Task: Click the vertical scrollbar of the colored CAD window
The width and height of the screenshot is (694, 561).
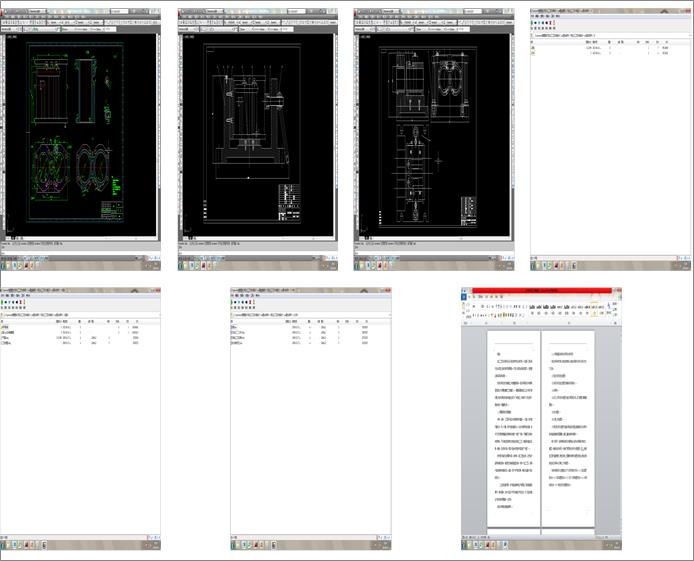Action: (x=158, y=135)
